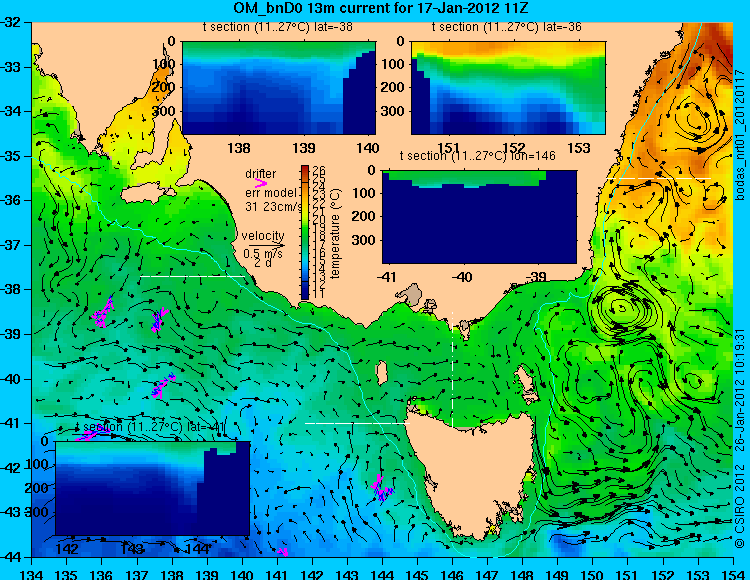Click the "134" longitude axis label
This screenshot has height=580, width=750.
point(32,574)
